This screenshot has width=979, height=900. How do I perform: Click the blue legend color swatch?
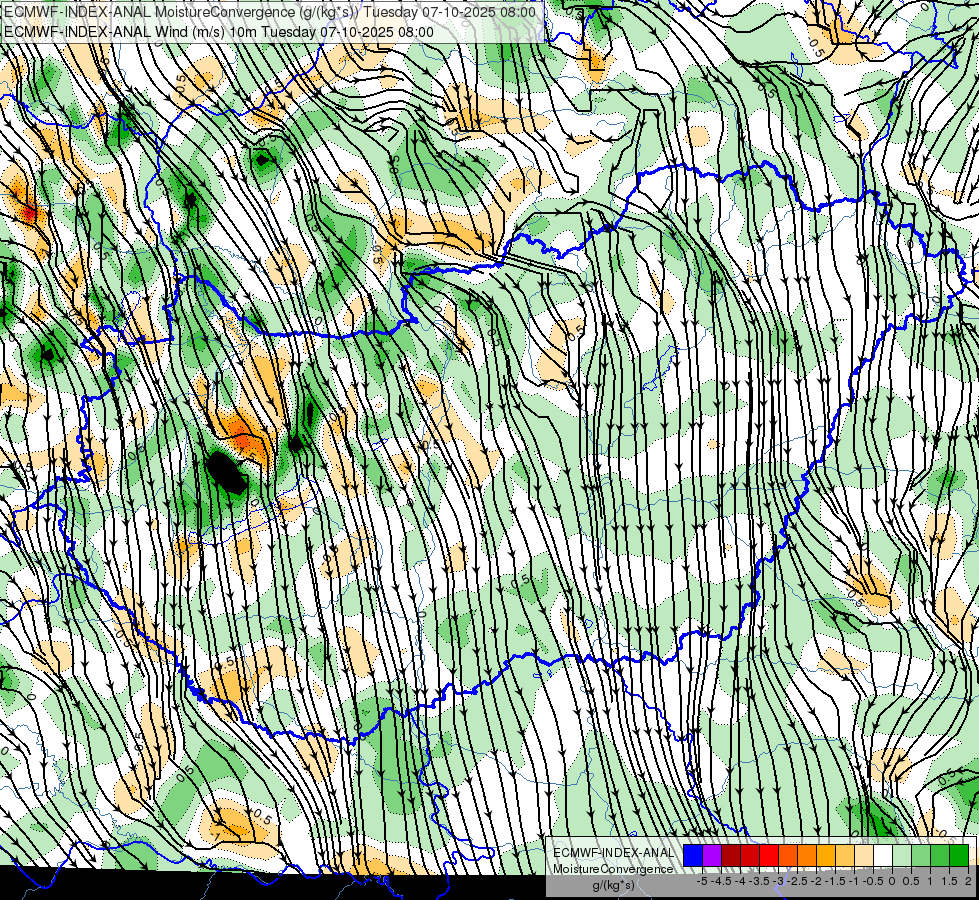coord(693,856)
